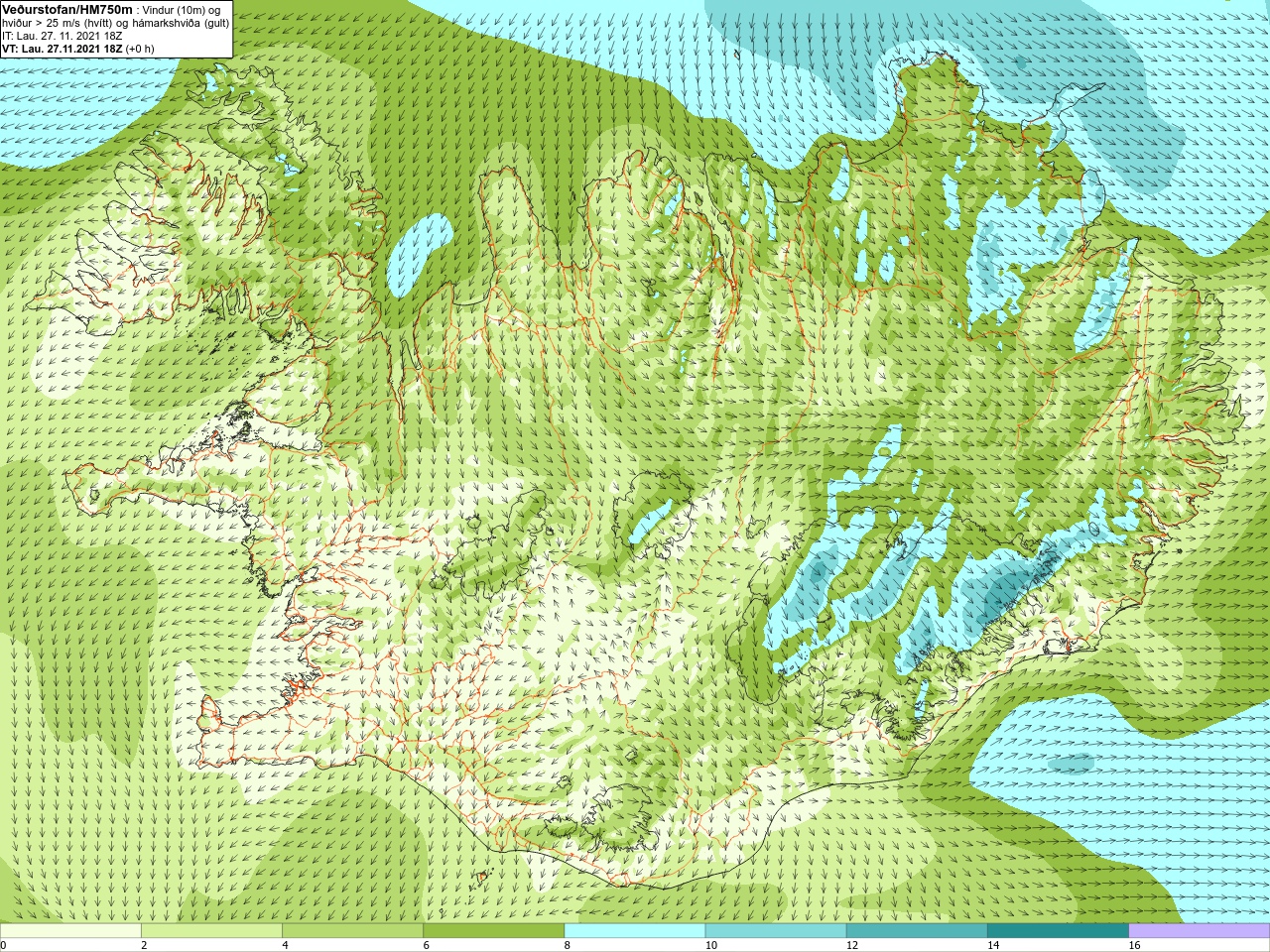Click the scale label 16 on the legend

(x=1134, y=946)
